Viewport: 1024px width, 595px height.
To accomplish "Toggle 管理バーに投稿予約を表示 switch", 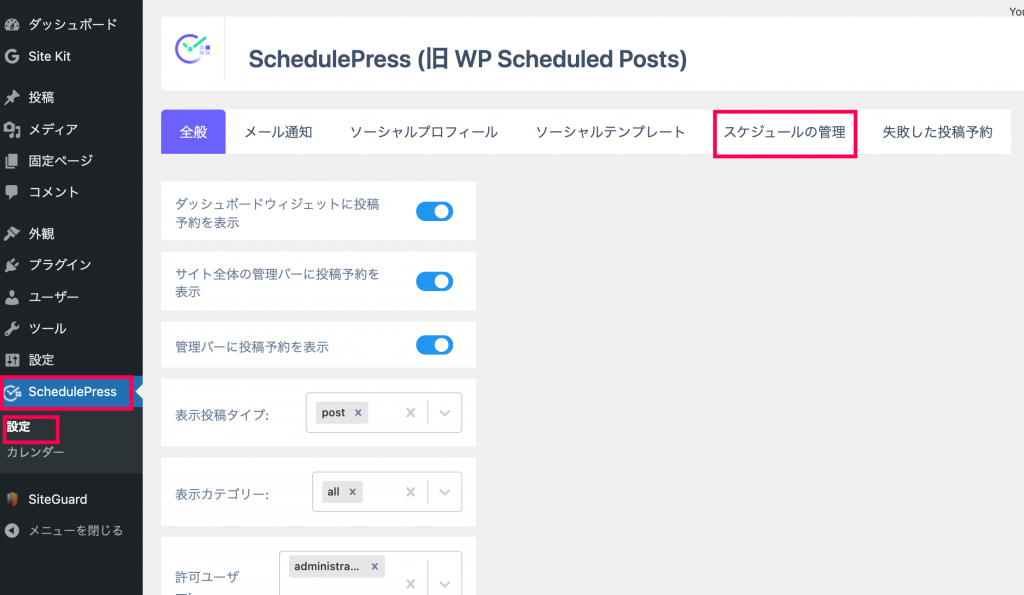I will [434, 345].
